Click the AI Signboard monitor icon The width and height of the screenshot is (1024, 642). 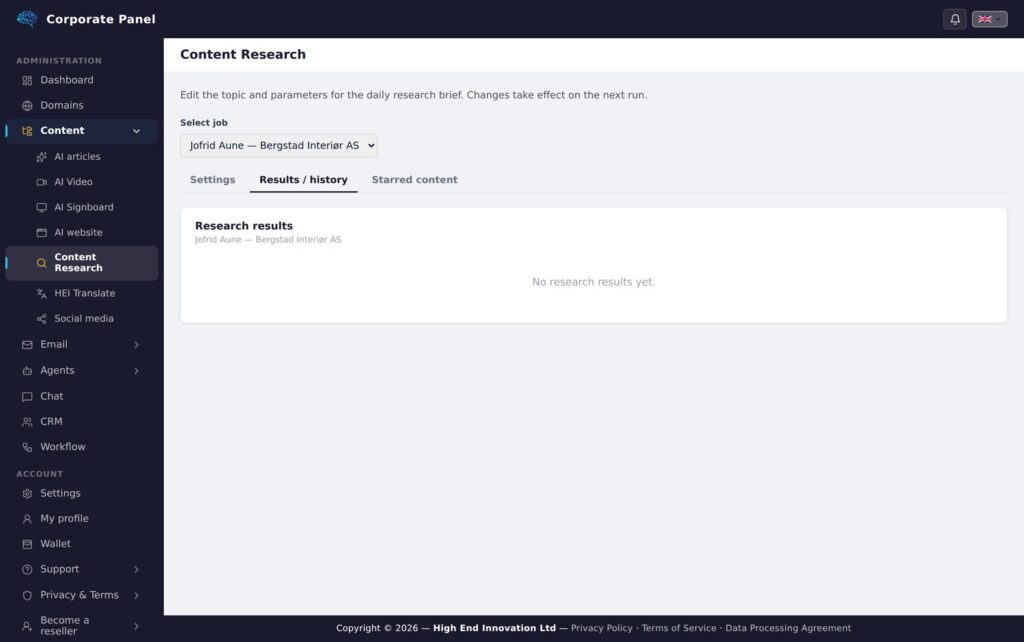click(42, 208)
